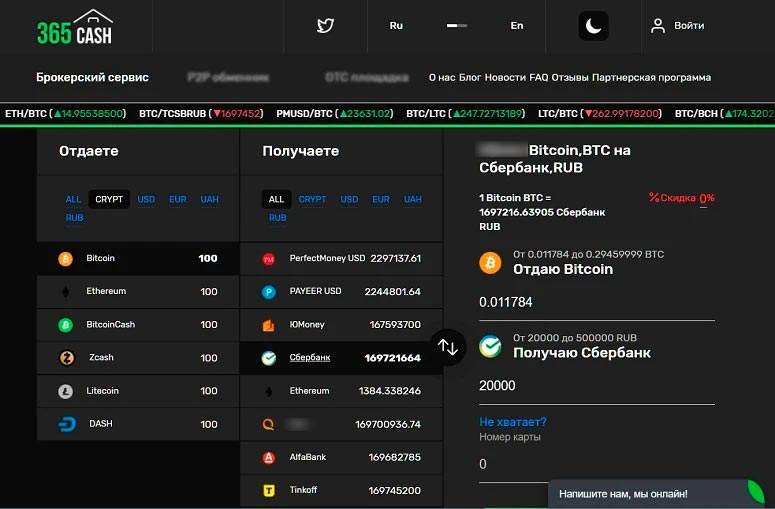Click the swap direction arrows icon
Screen dimensions: 775x509
coord(448,347)
